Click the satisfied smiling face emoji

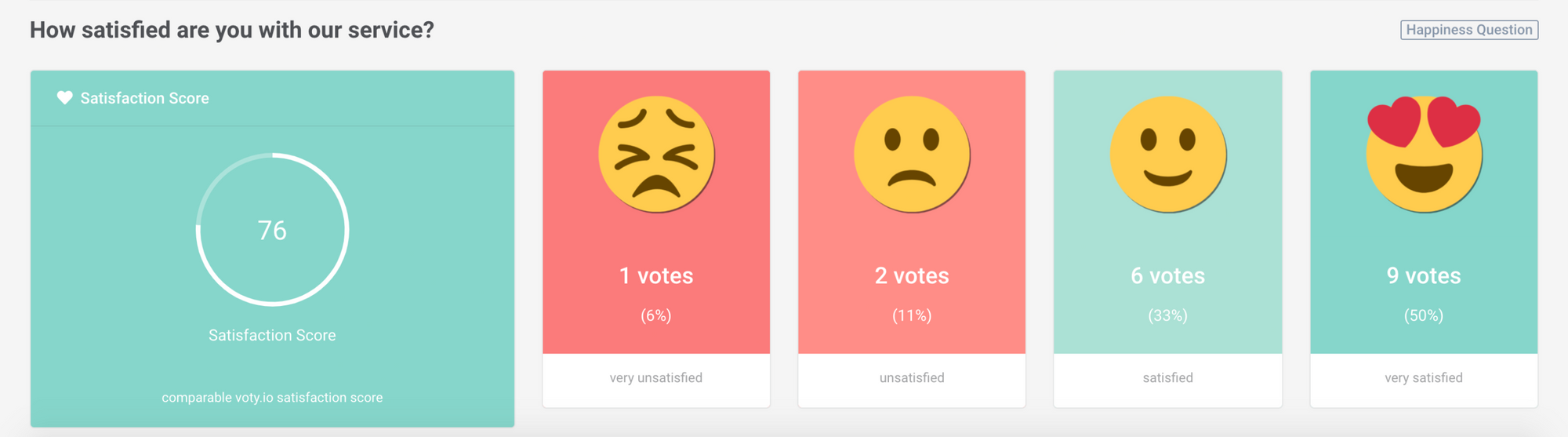(x=1167, y=154)
